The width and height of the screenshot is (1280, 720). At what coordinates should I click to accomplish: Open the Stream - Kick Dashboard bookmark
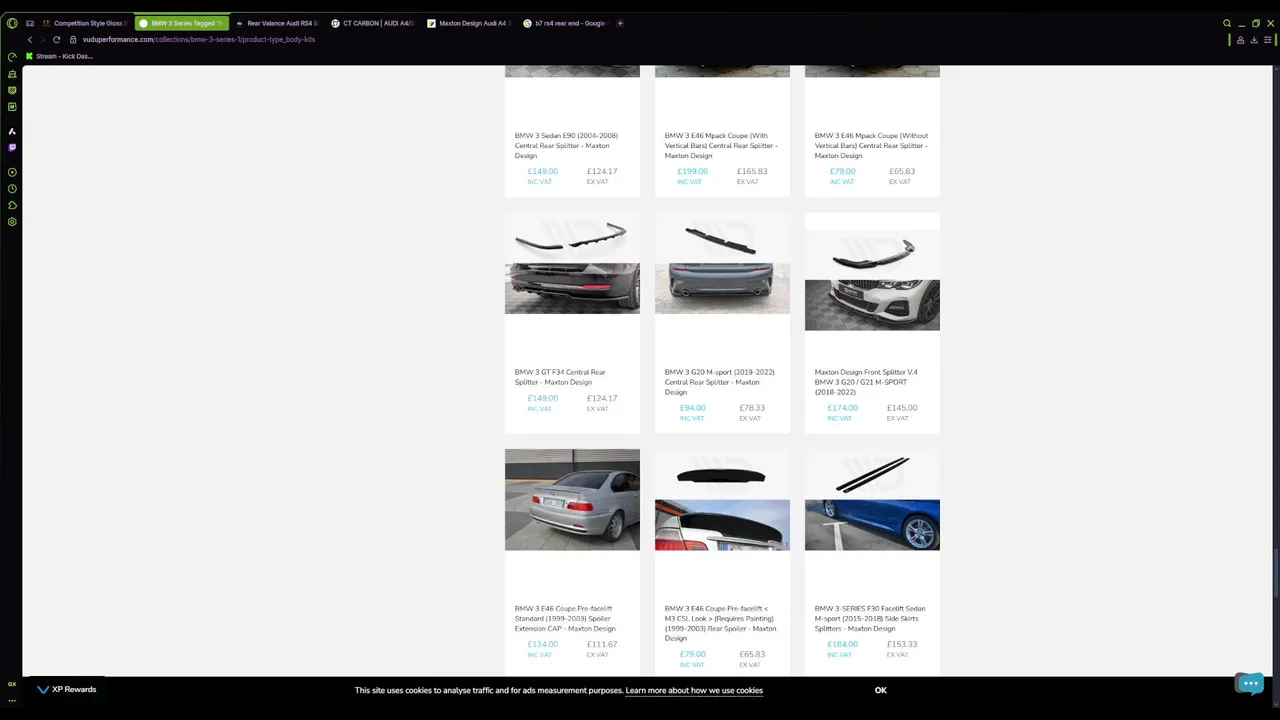(x=59, y=56)
